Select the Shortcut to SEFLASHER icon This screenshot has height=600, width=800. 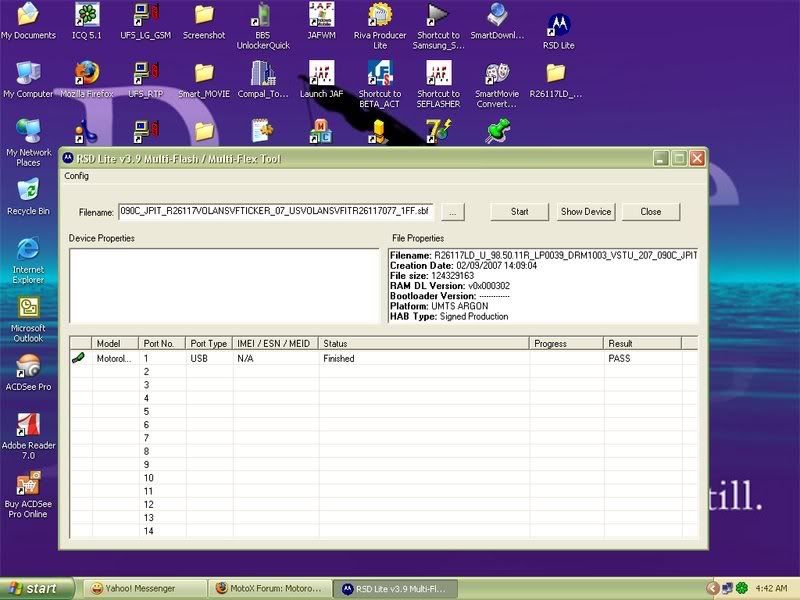[x=438, y=84]
